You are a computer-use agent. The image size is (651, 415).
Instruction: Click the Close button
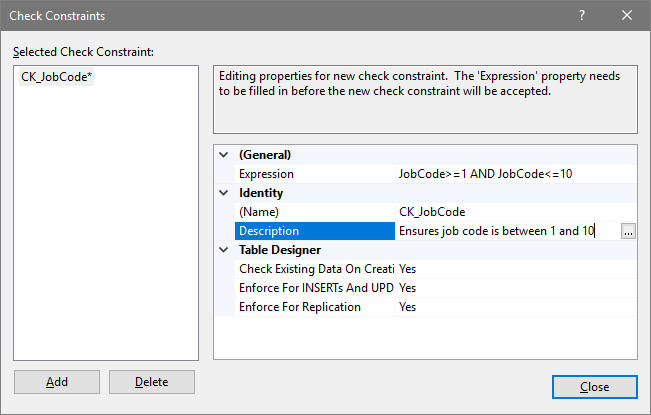click(595, 387)
